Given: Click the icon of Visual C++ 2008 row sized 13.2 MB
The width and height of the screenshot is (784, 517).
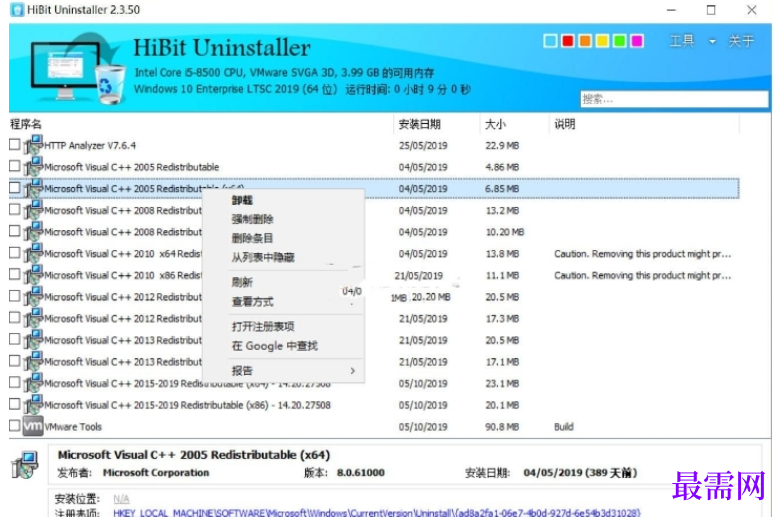Looking at the screenshot, I should [34, 210].
